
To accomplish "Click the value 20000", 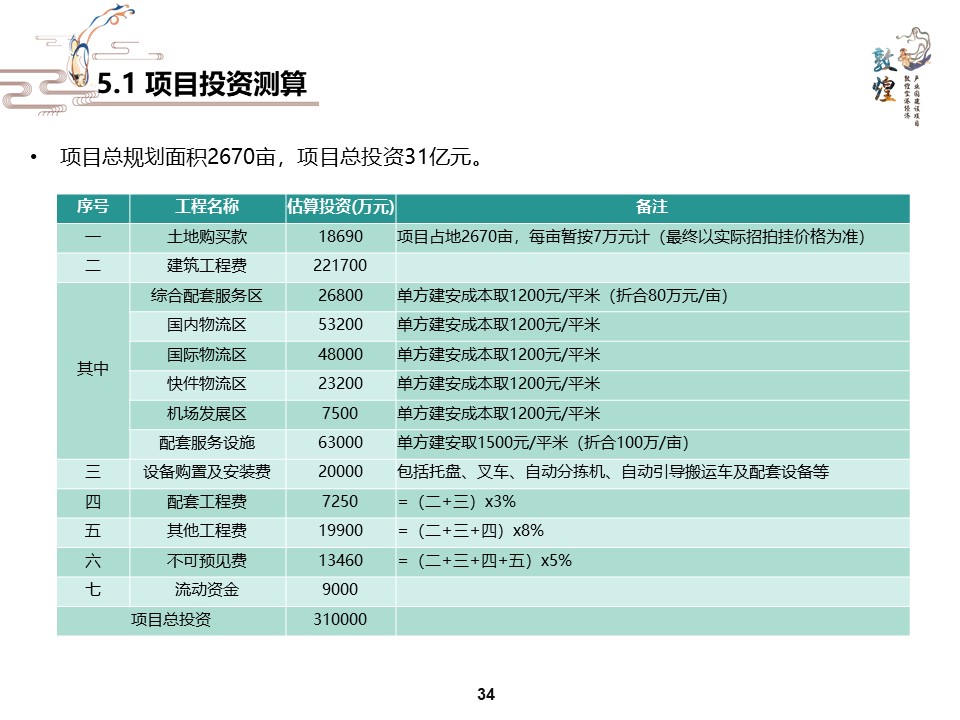I will click(340, 472).
